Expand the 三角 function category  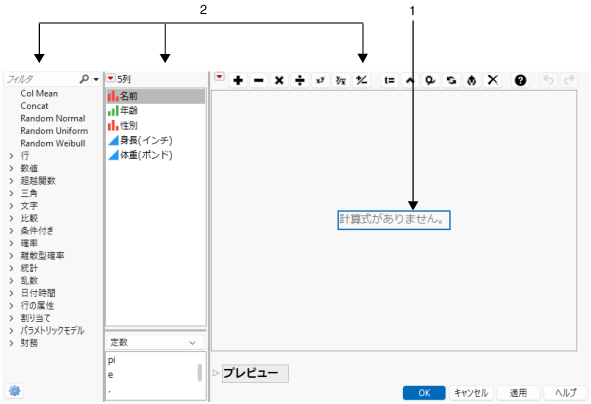coord(11,193)
